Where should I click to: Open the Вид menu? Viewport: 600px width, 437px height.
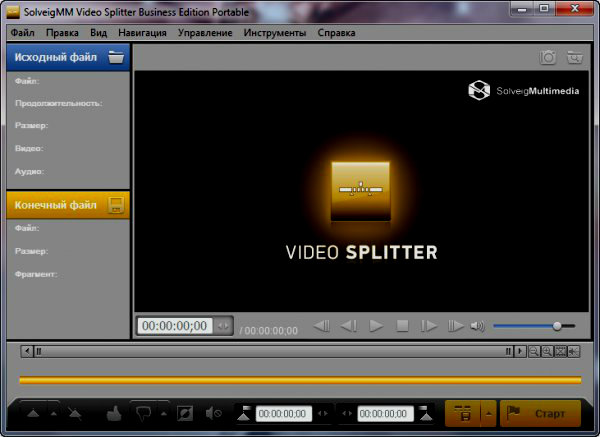98,33
